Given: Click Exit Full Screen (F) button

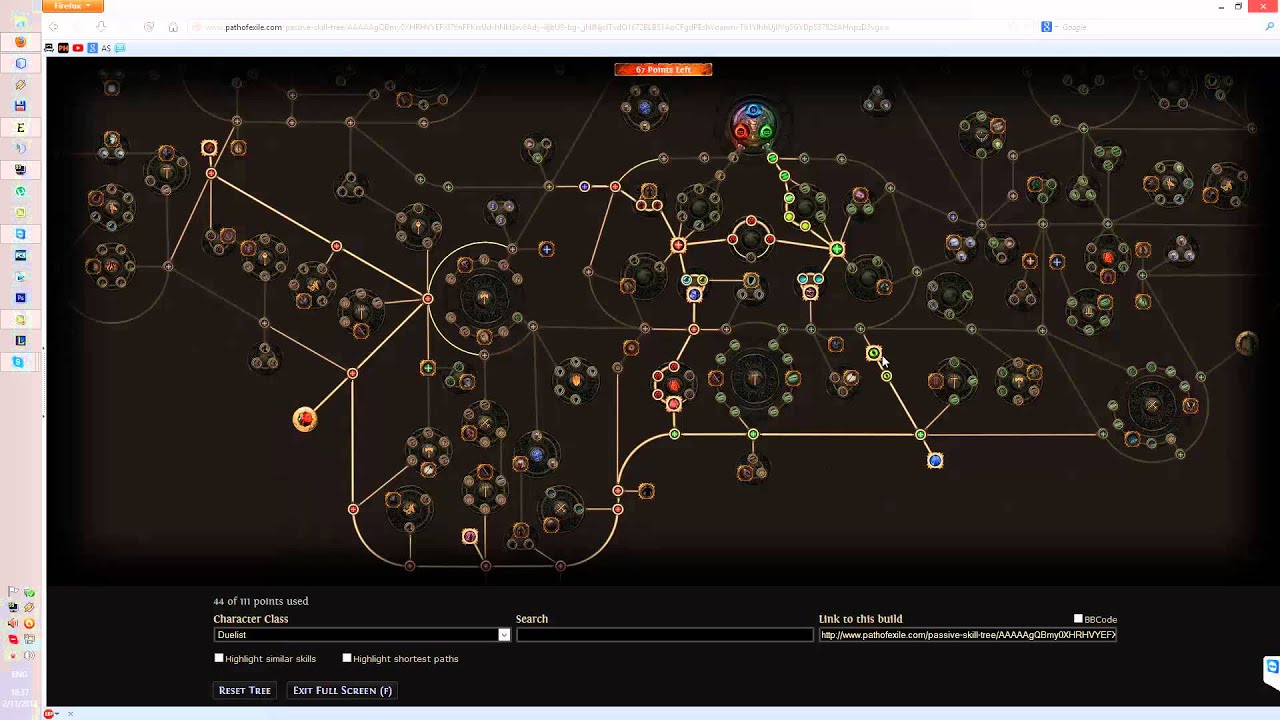Looking at the screenshot, I should click(342, 690).
